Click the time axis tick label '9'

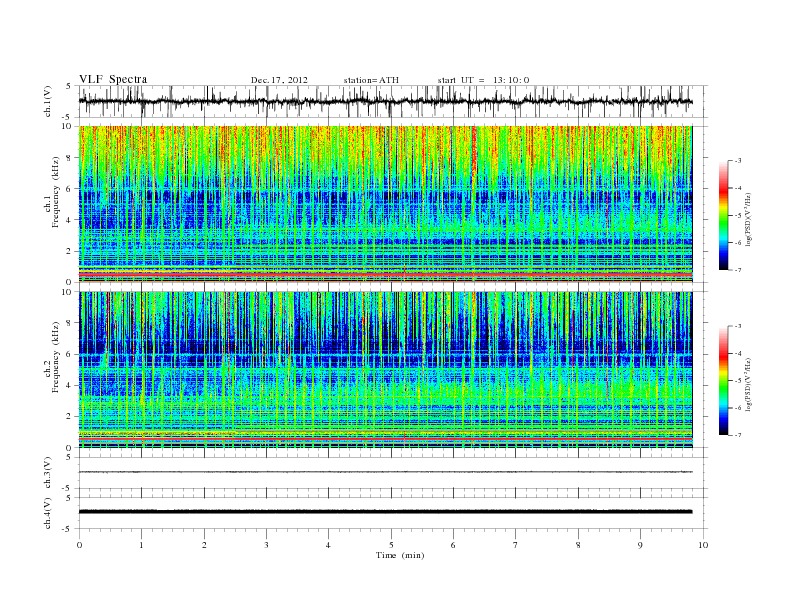640,545
